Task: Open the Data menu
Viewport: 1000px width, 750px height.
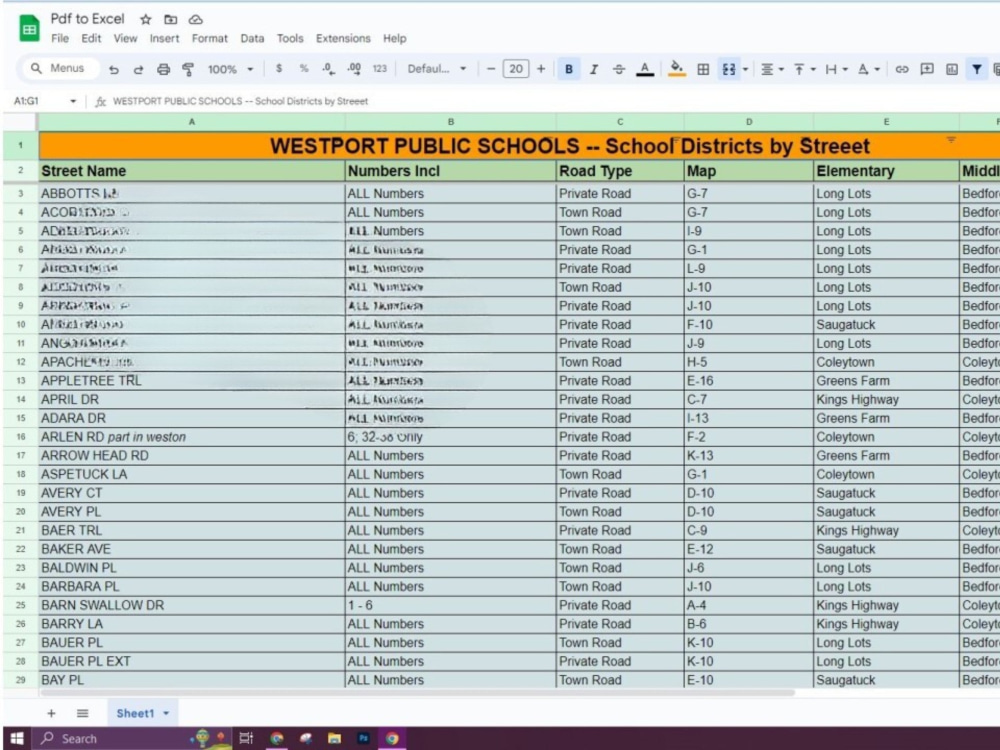Action: (252, 38)
